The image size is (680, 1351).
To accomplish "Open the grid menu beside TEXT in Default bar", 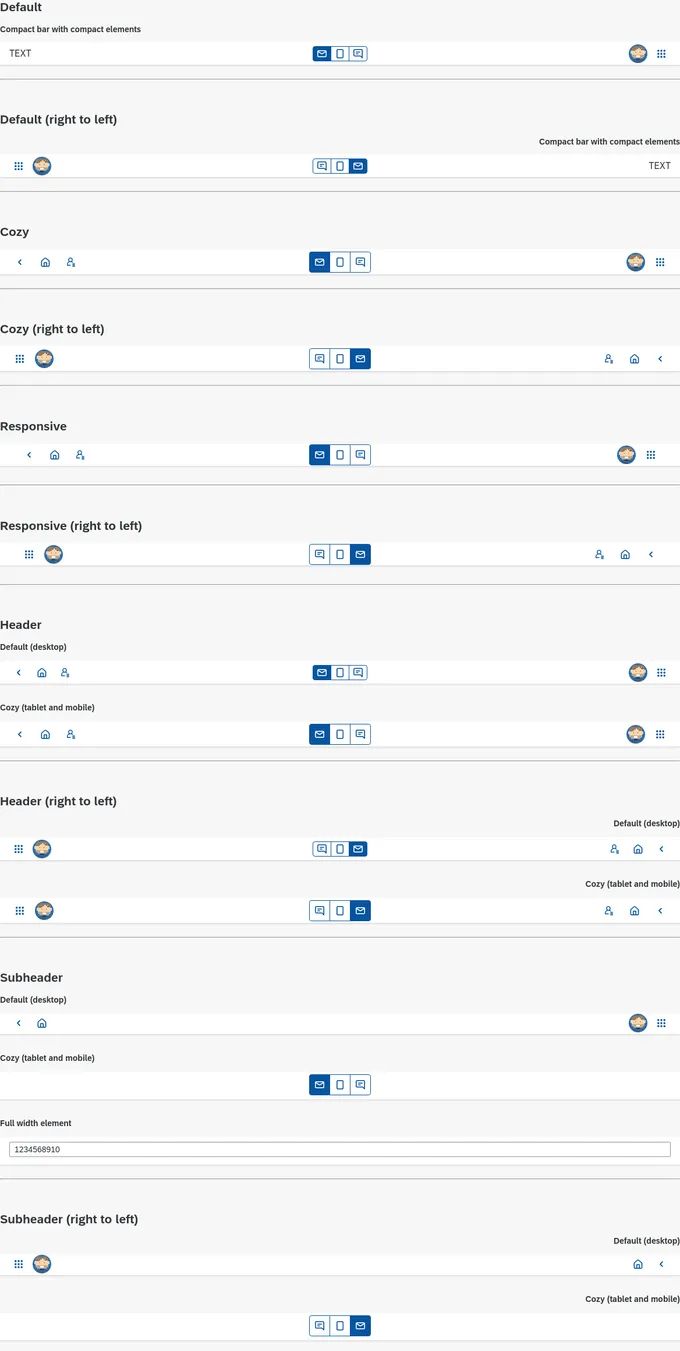I will (x=661, y=54).
